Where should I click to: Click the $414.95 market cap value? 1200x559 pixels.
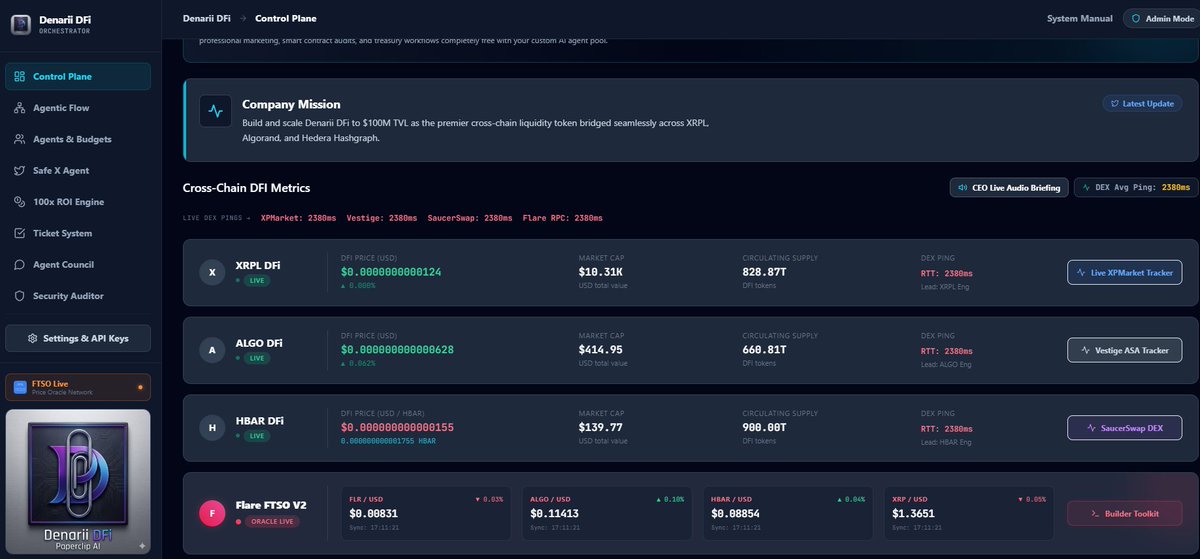pos(601,349)
